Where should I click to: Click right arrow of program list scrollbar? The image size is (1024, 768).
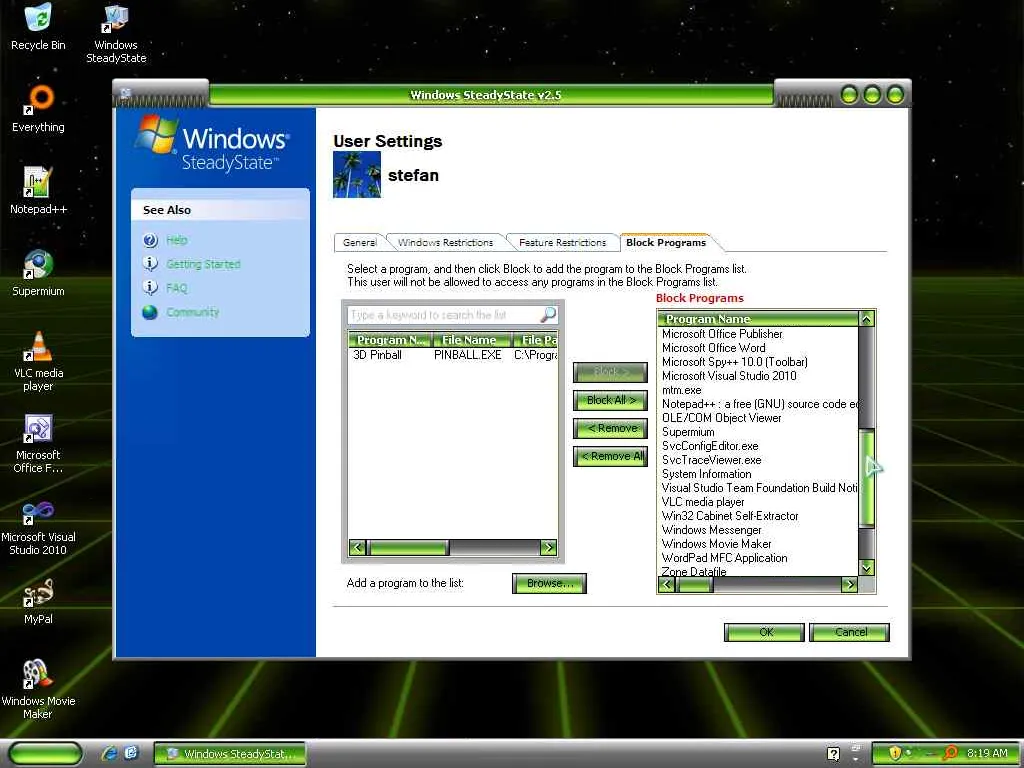(549, 547)
